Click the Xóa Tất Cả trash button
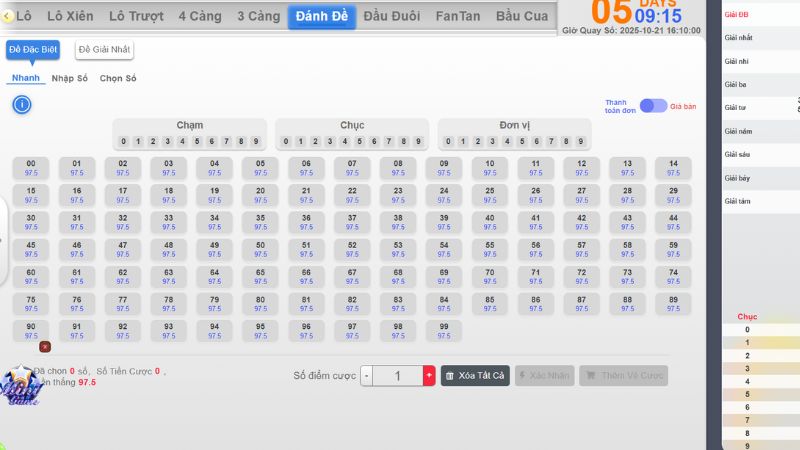The height and width of the screenshot is (450, 800). pyautogui.click(x=475, y=376)
